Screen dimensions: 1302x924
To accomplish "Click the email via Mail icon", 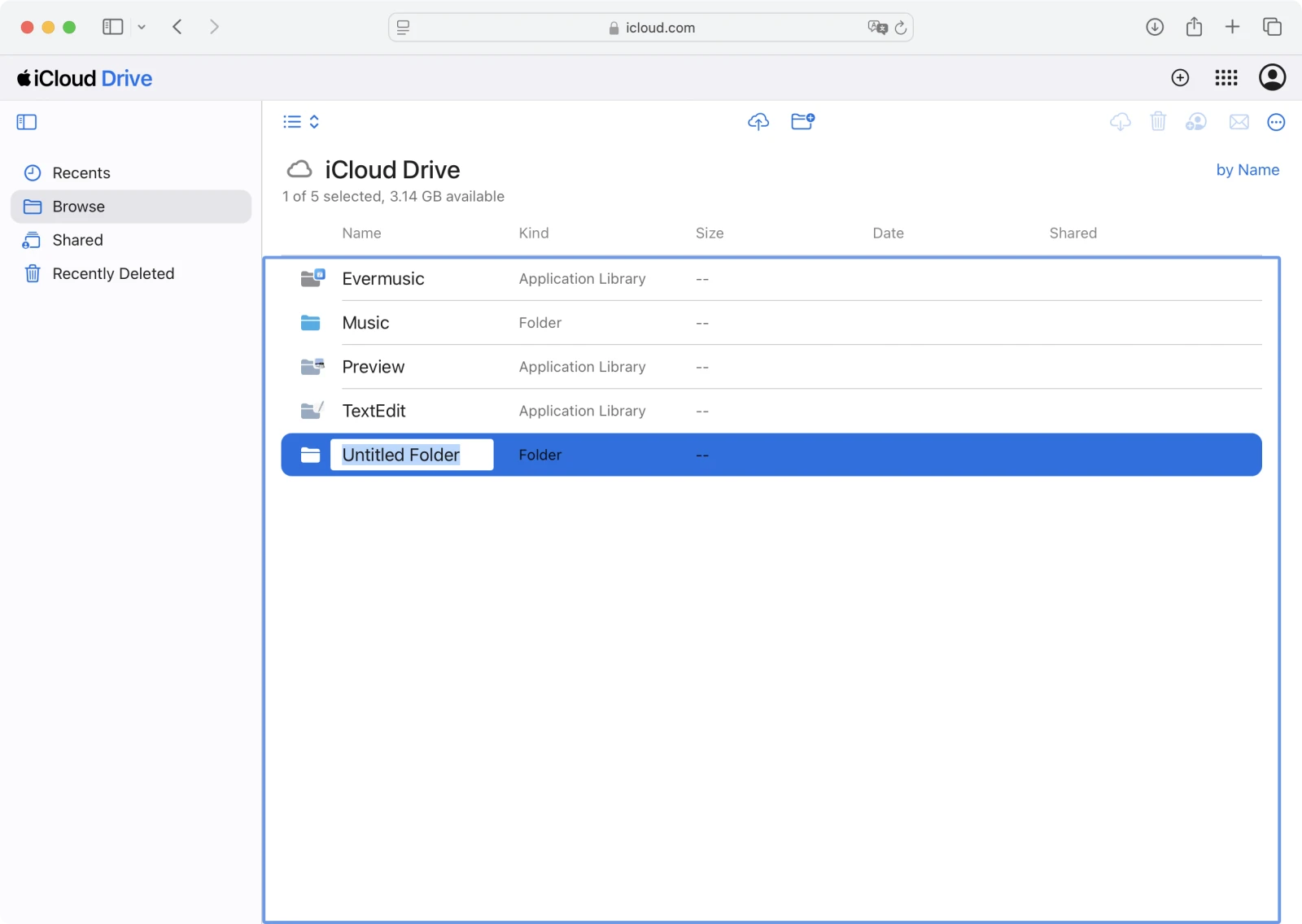I will point(1238,122).
